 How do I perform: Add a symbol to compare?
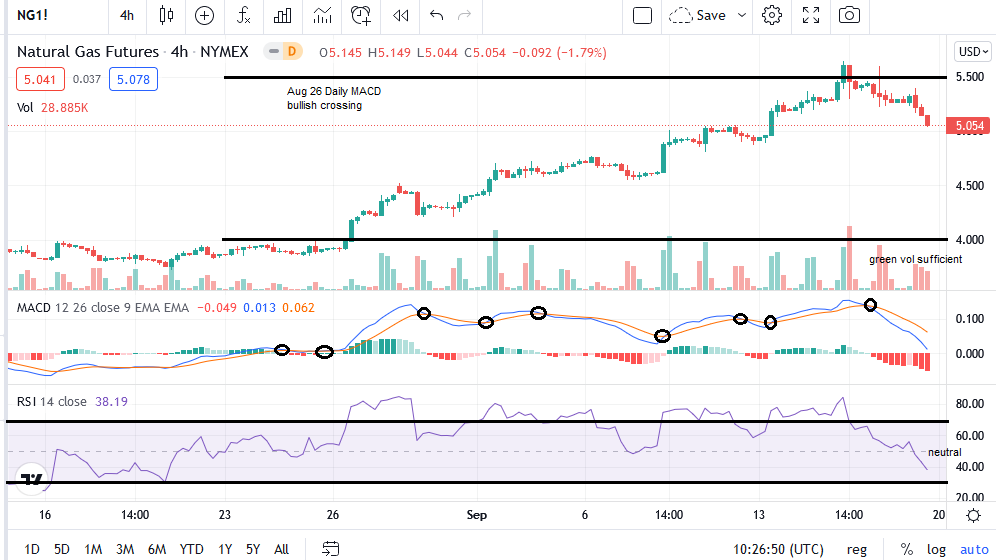204,15
